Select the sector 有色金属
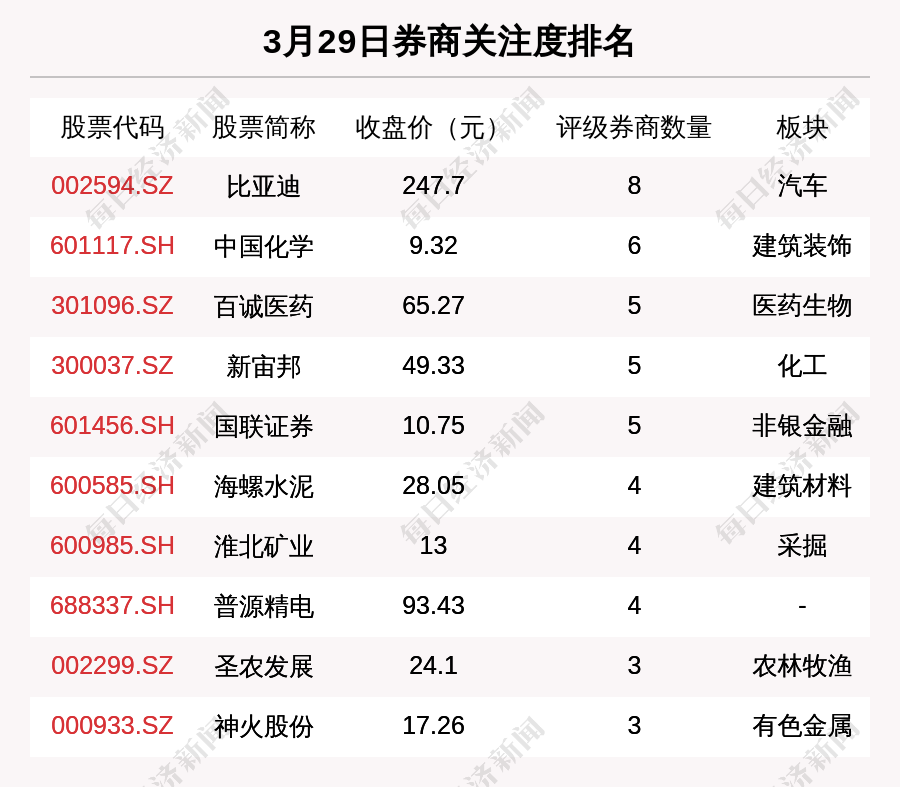 point(802,726)
